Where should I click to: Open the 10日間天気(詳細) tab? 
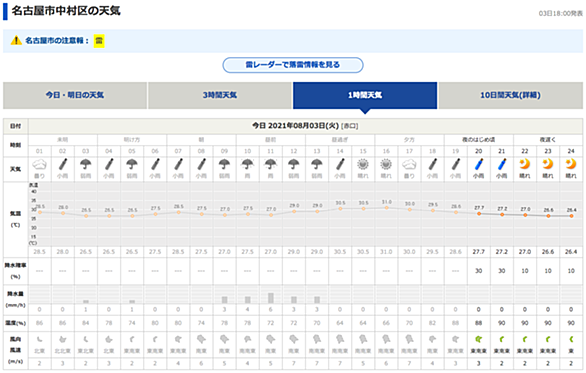tap(511, 95)
